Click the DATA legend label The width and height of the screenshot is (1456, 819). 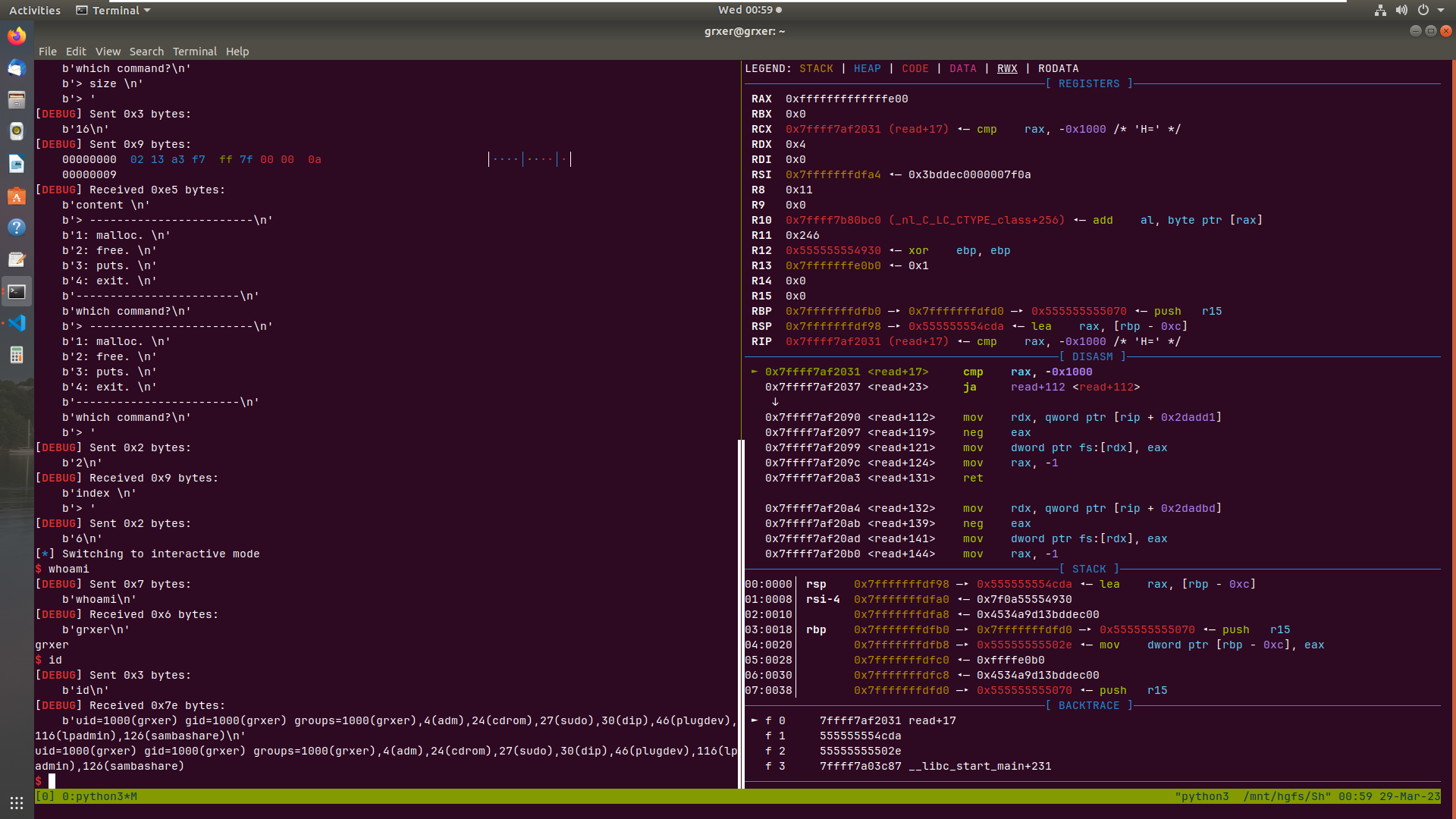963,68
